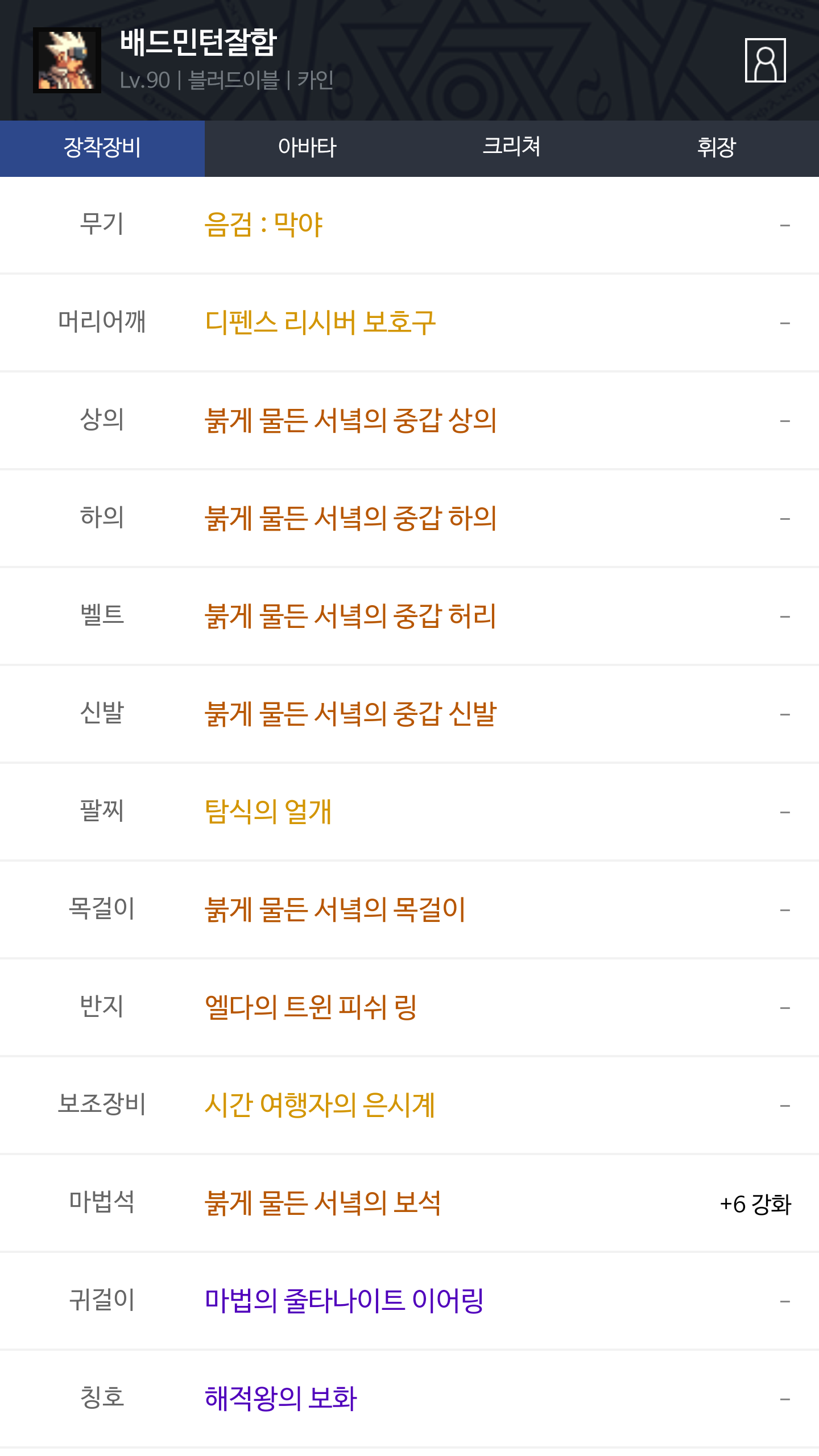The image size is (819, 1456).
Task: Open 붉게 물든 서녘의 중갑 상의
Action: [350, 420]
